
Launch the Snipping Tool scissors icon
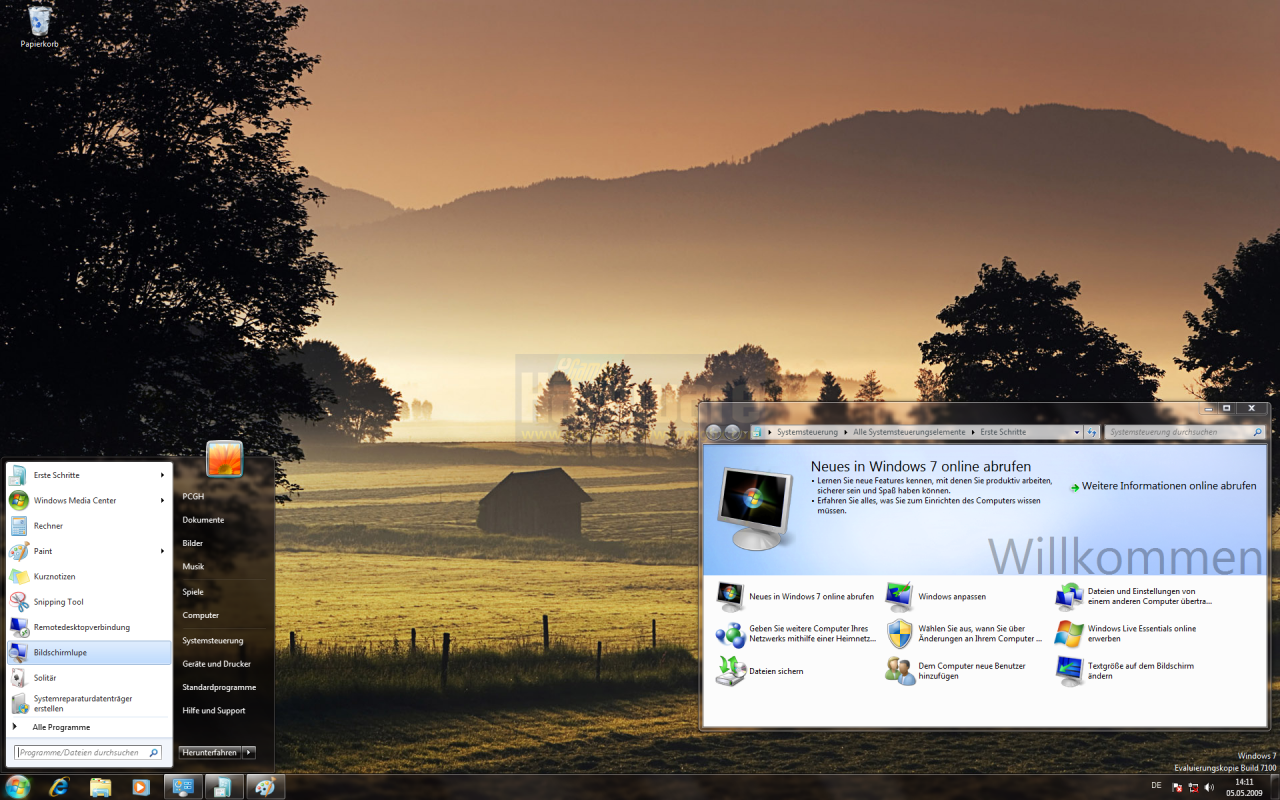tap(19, 602)
